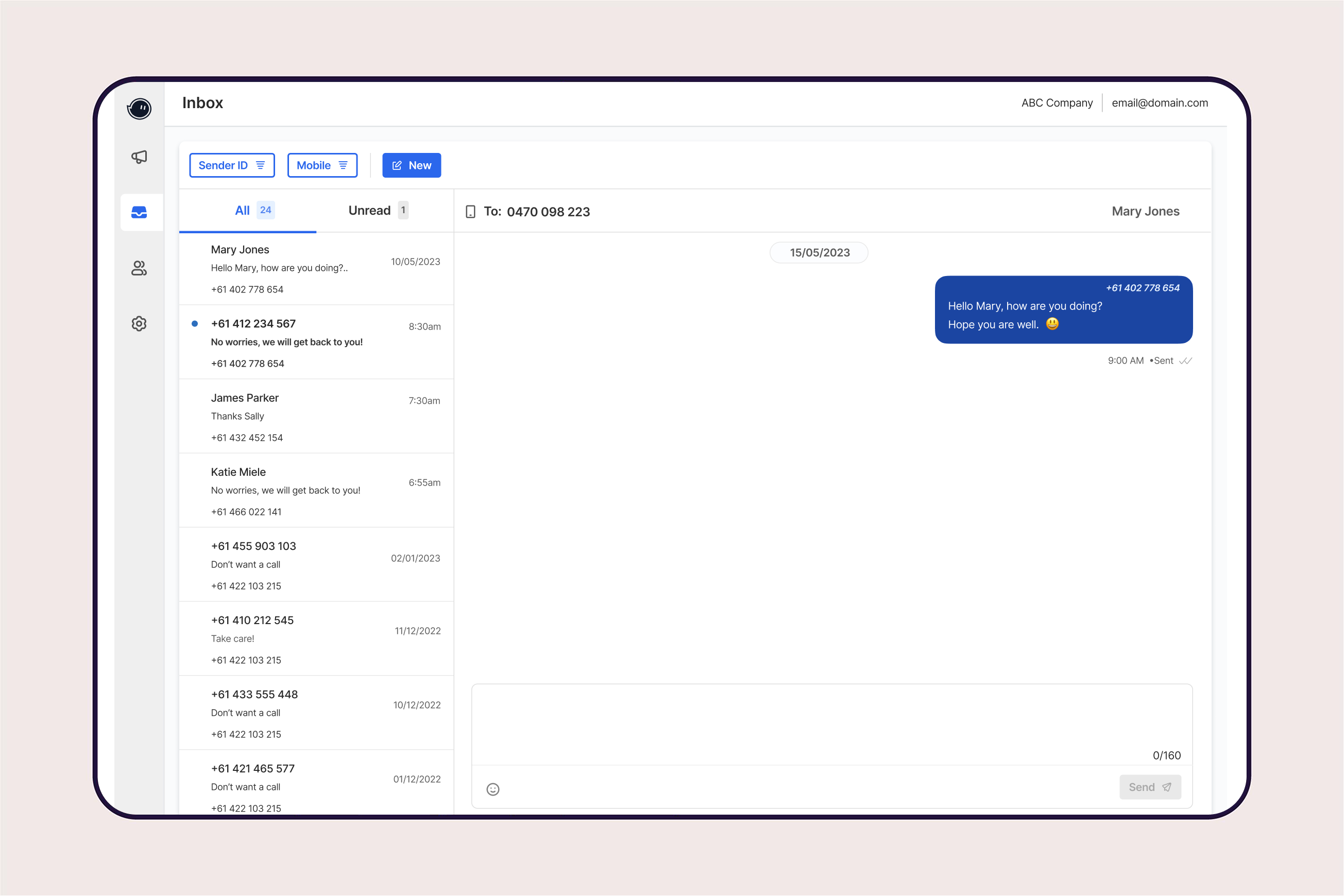Open the Sender ID filter dropdown
Screen dimensions: 1344x896
click(x=232, y=165)
